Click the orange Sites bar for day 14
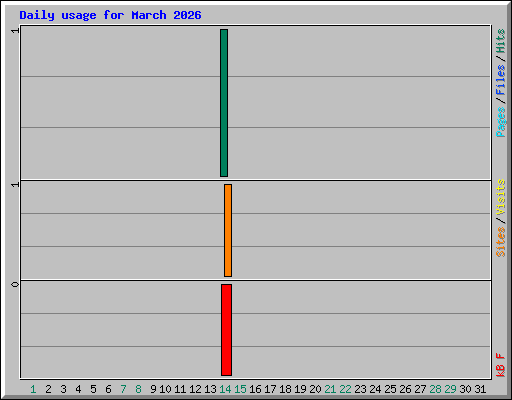The width and height of the screenshot is (512, 400). [228, 230]
